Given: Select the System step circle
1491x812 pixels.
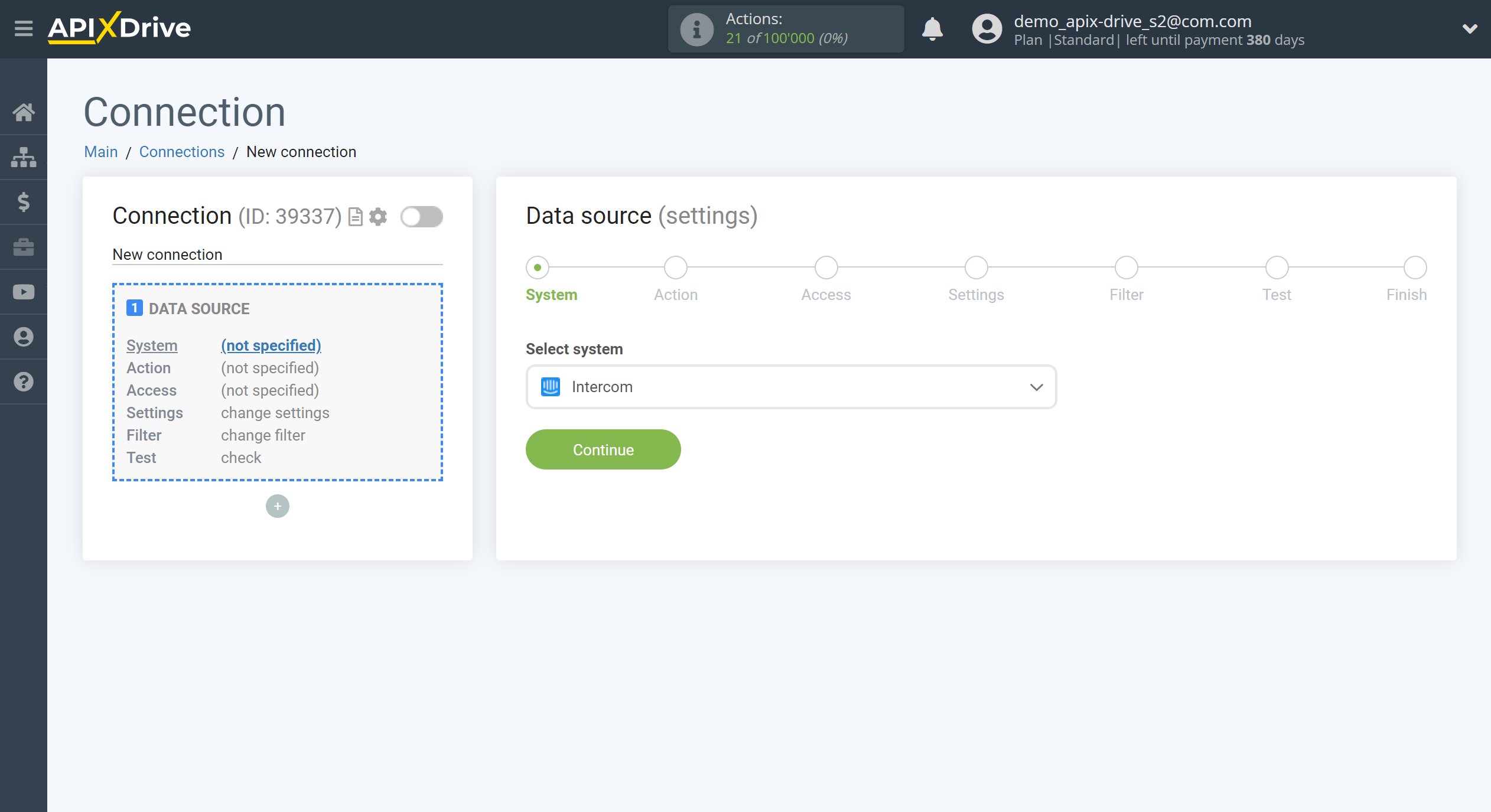Looking at the screenshot, I should click(538, 268).
